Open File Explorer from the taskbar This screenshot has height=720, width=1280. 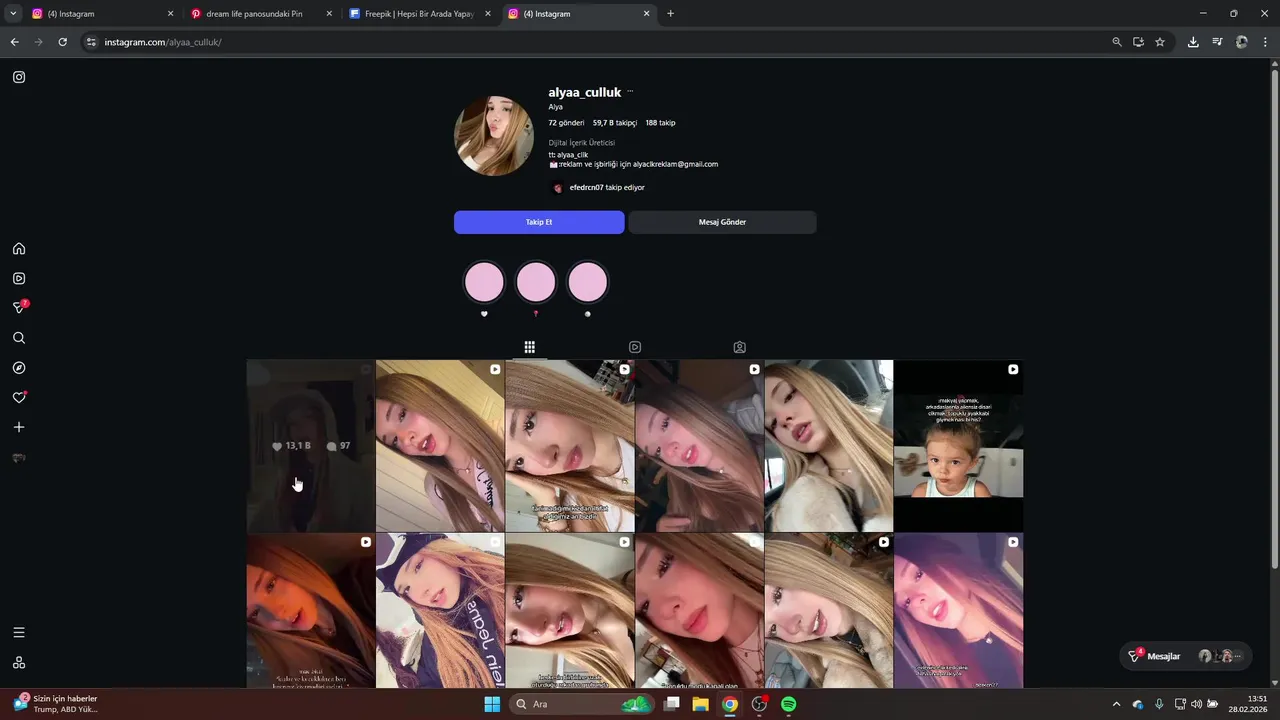pyautogui.click(x=701, y=704)
